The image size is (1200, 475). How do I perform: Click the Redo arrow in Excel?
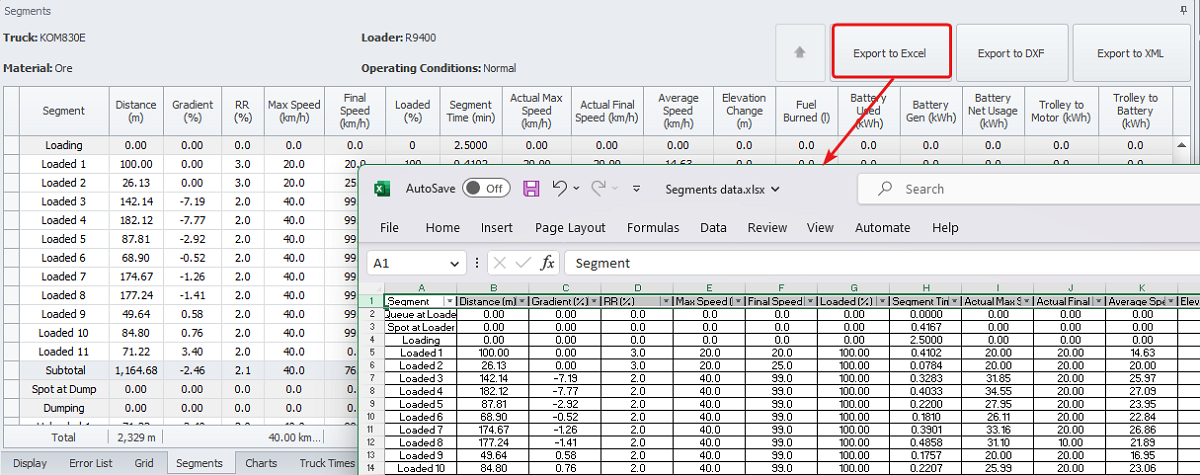[599, 189]
